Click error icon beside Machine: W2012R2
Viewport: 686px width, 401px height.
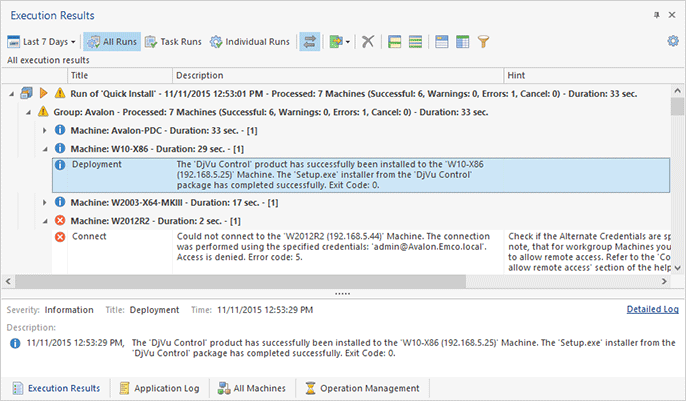[x=60, y=220]
